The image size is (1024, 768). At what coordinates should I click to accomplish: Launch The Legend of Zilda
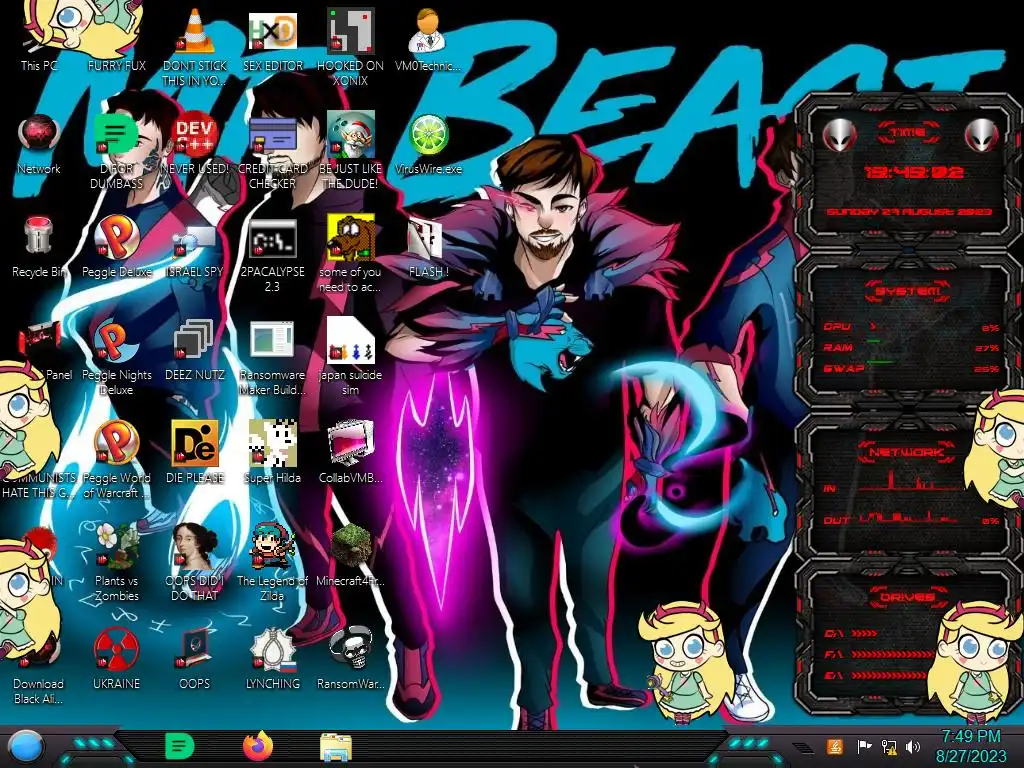[x=272, y=562]
